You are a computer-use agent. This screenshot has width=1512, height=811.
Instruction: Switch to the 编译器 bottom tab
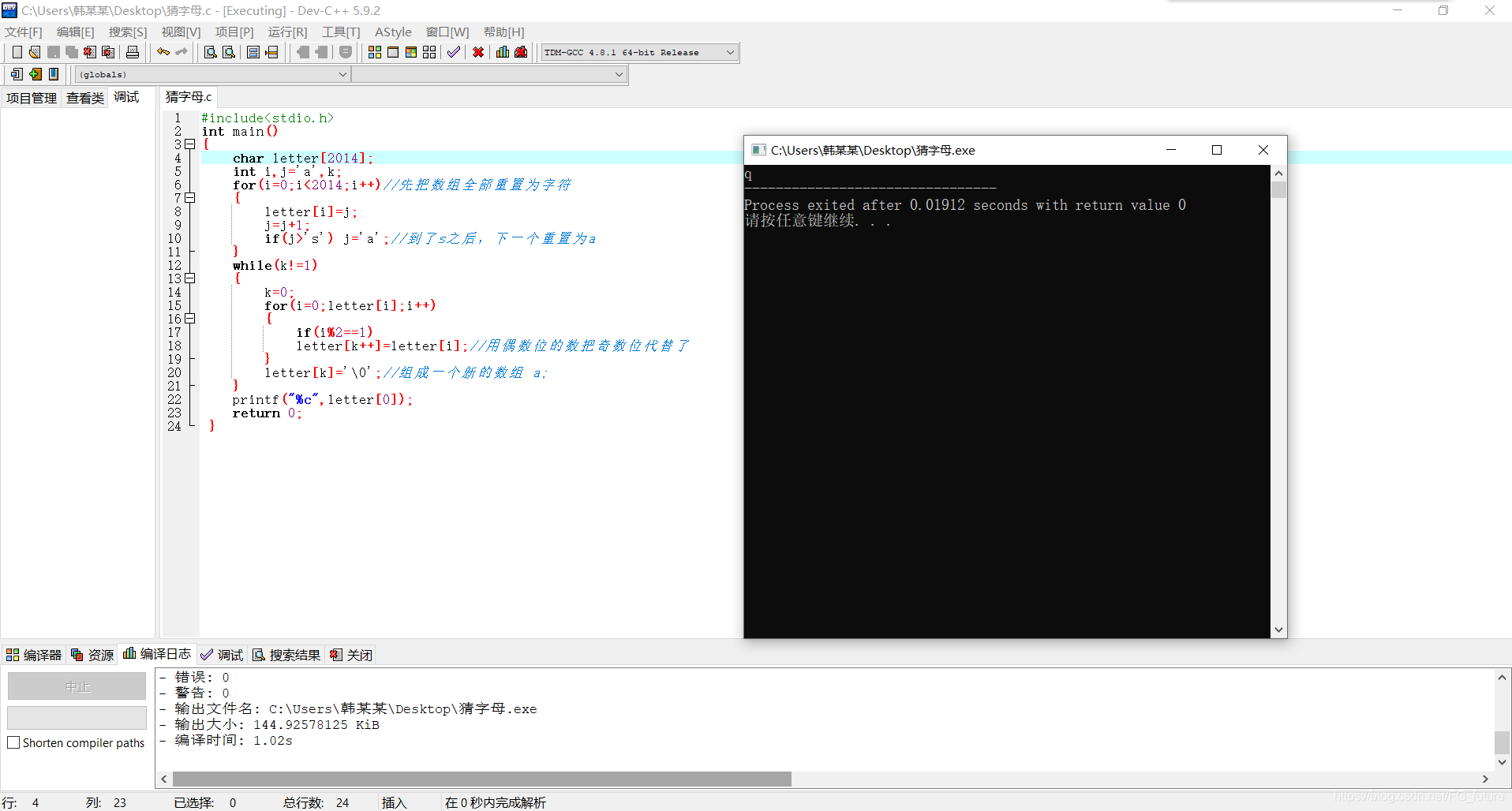[34, 655]
